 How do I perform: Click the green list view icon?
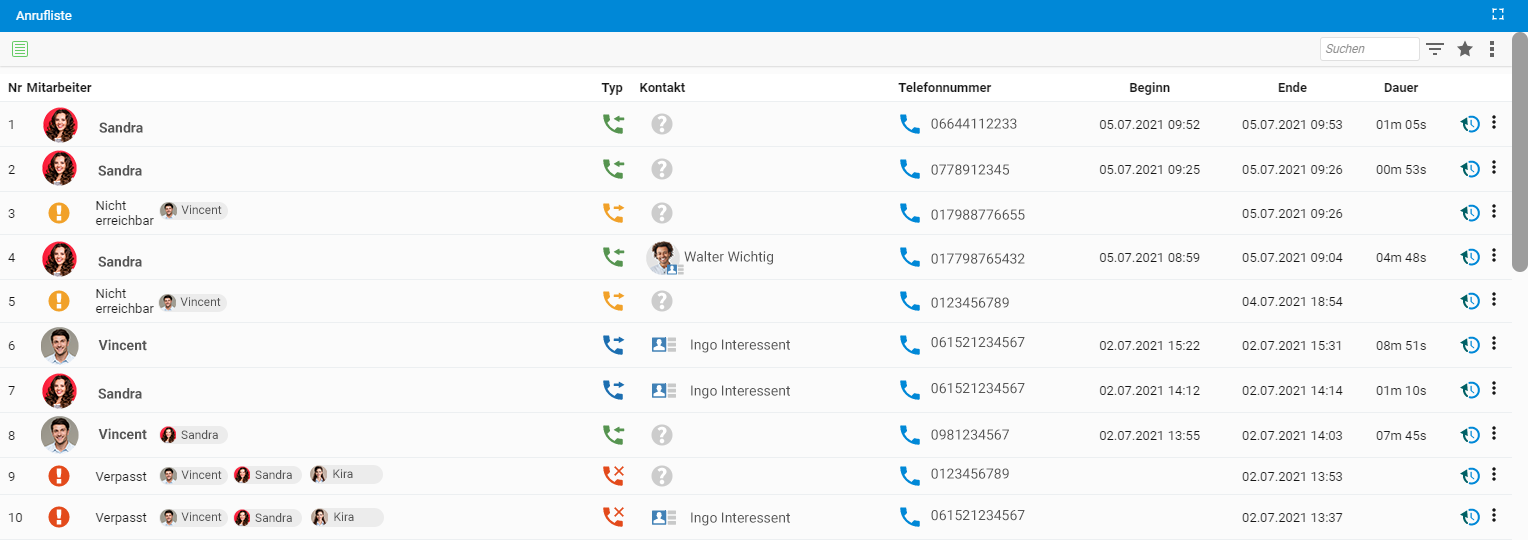point(20,49)
